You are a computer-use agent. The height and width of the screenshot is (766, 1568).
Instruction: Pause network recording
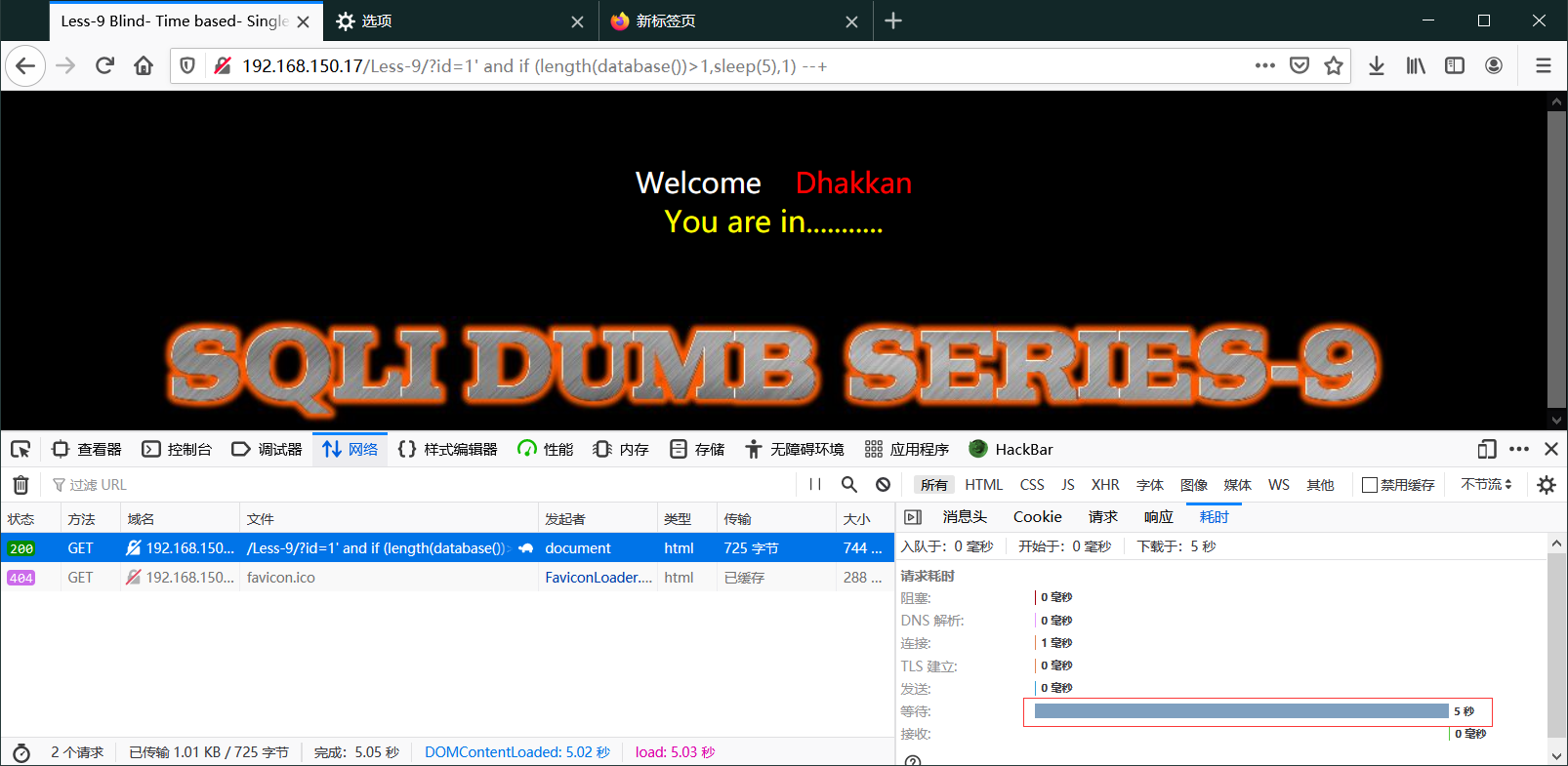click(x=815, y=485)
